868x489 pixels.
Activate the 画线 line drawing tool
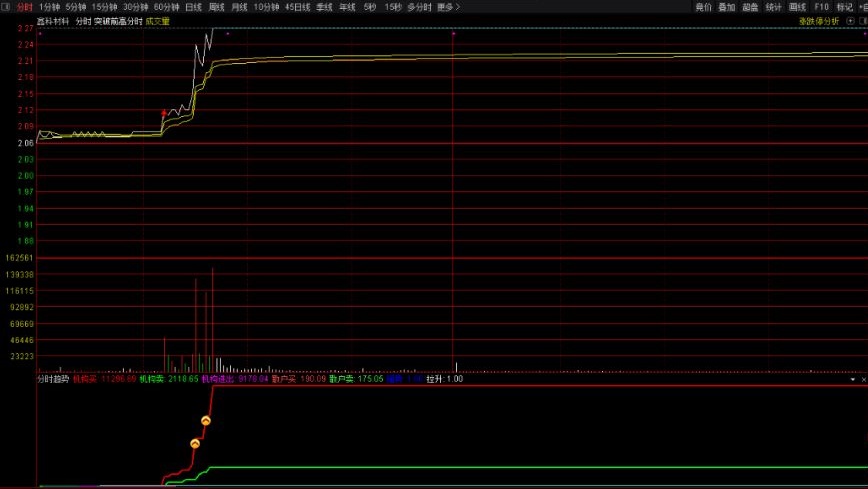[797, 7]
